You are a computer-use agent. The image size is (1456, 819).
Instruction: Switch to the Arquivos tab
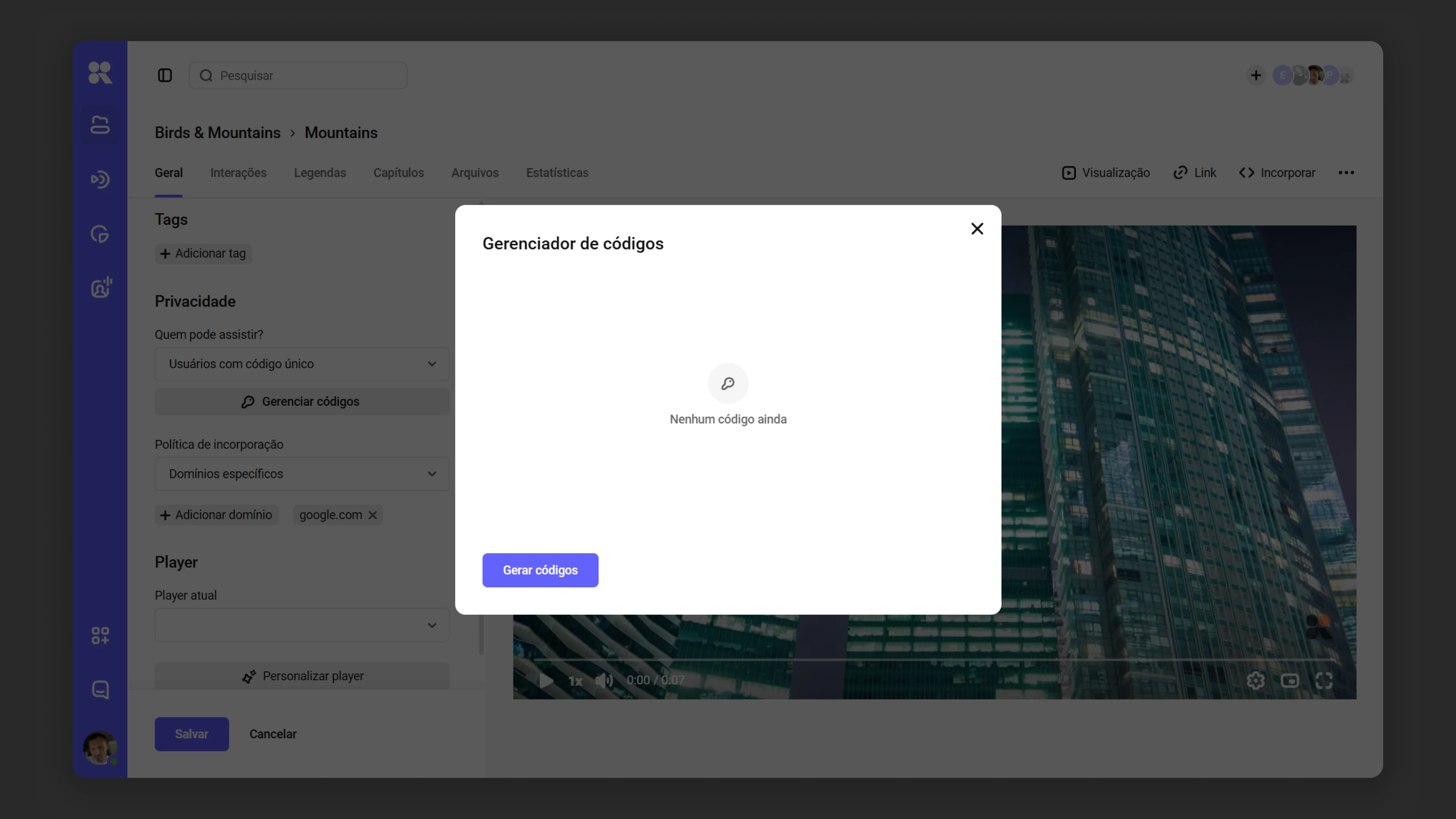pos(475,173)
